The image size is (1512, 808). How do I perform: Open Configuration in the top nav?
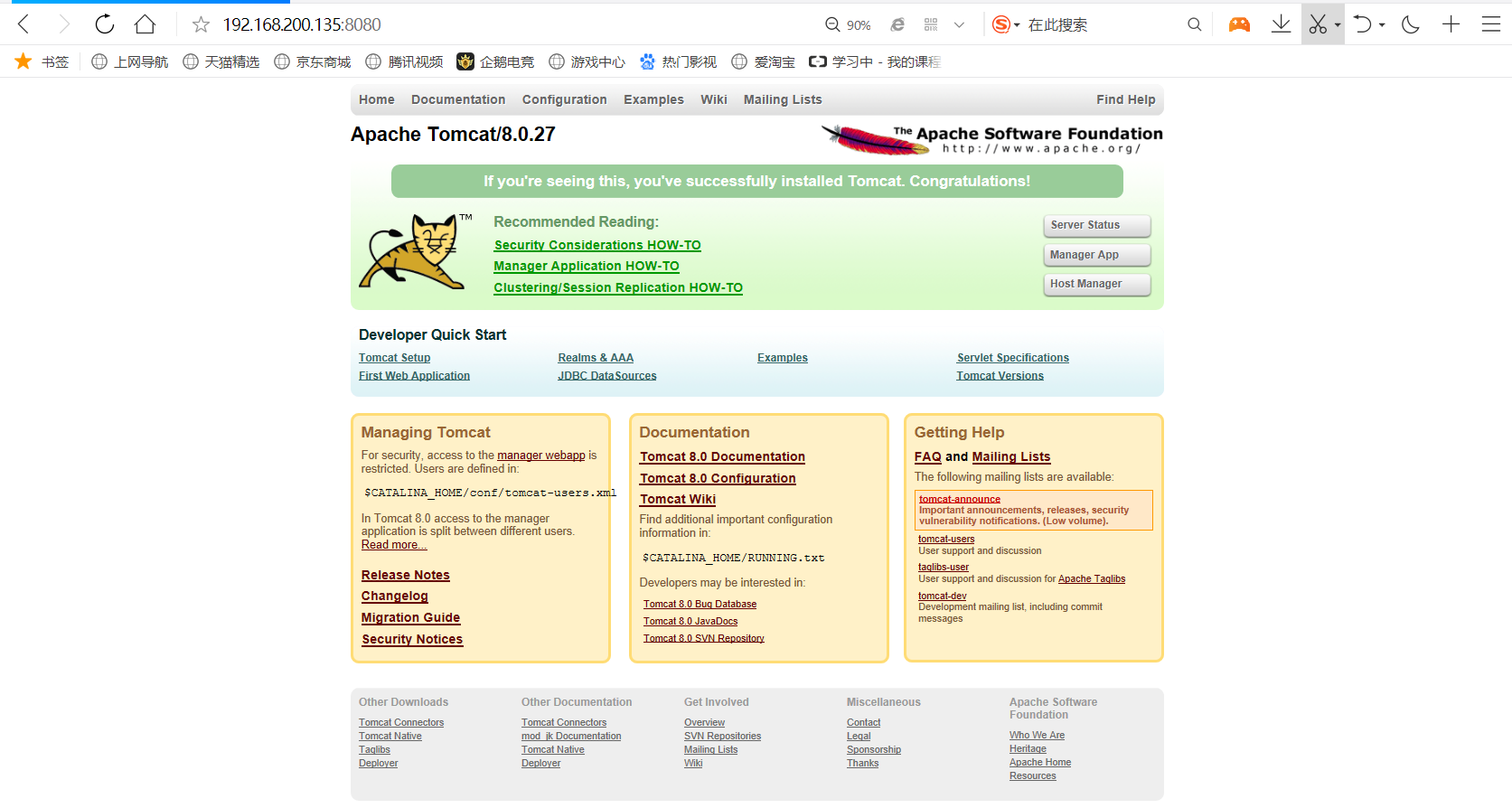coord(565,99)
